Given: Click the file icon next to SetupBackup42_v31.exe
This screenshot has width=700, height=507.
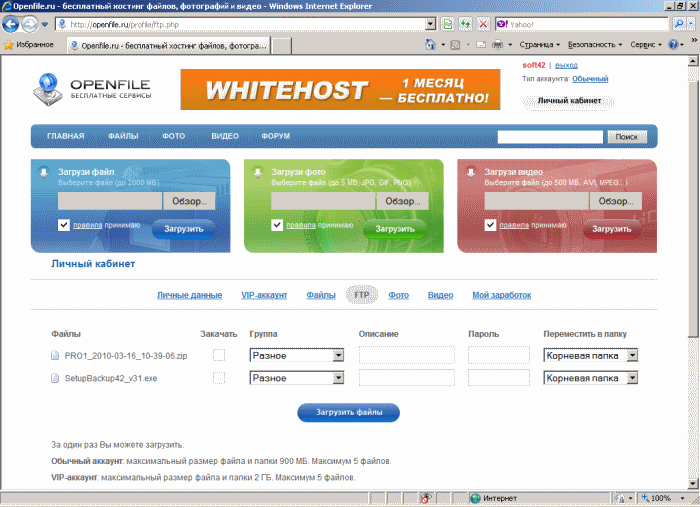Looking at the screenshot, I should 55,378.
